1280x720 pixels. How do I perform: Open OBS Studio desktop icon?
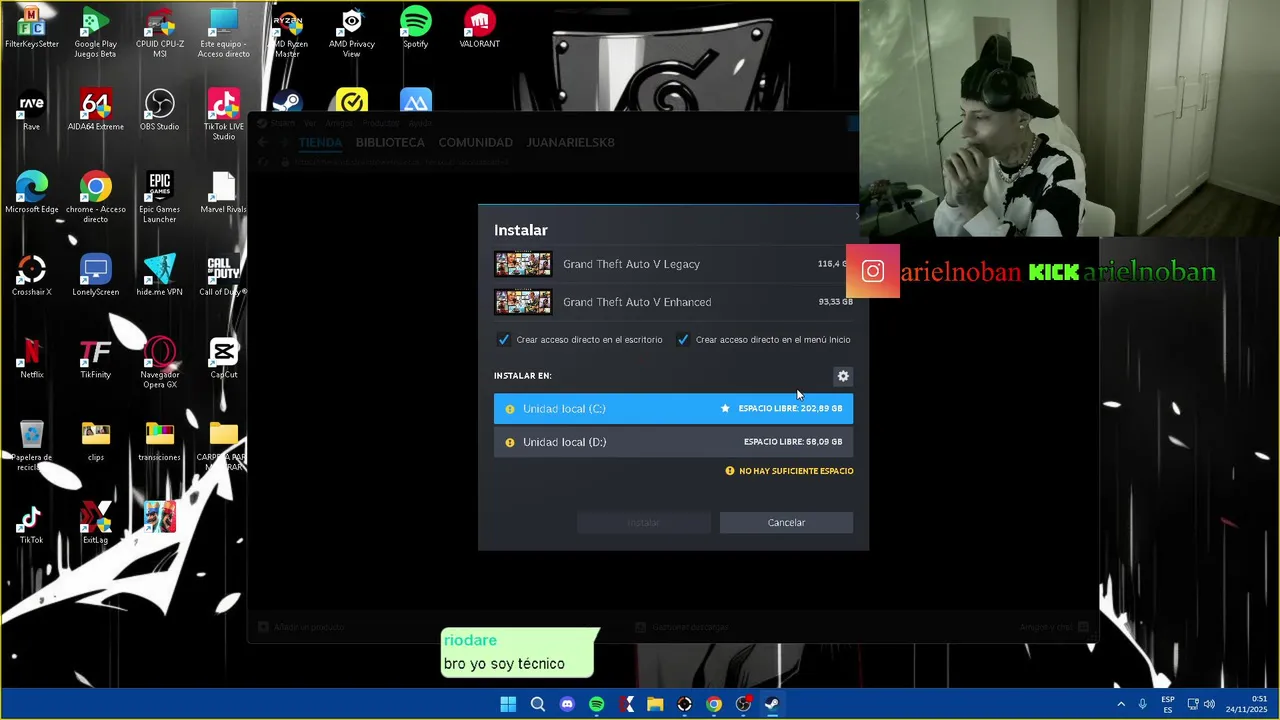tap(160, 110)
